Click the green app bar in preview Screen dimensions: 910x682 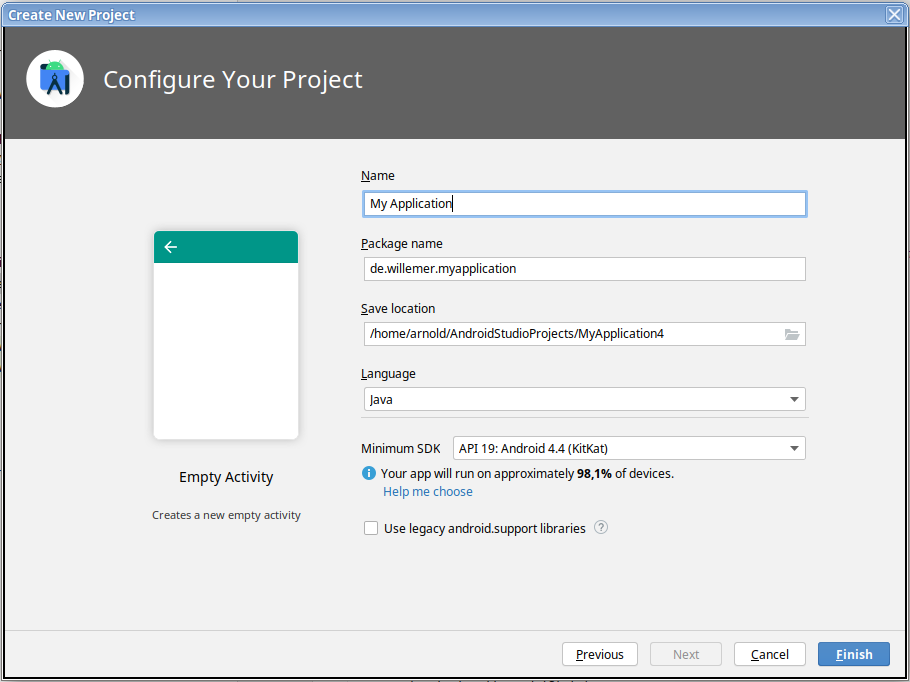[240, 247]
